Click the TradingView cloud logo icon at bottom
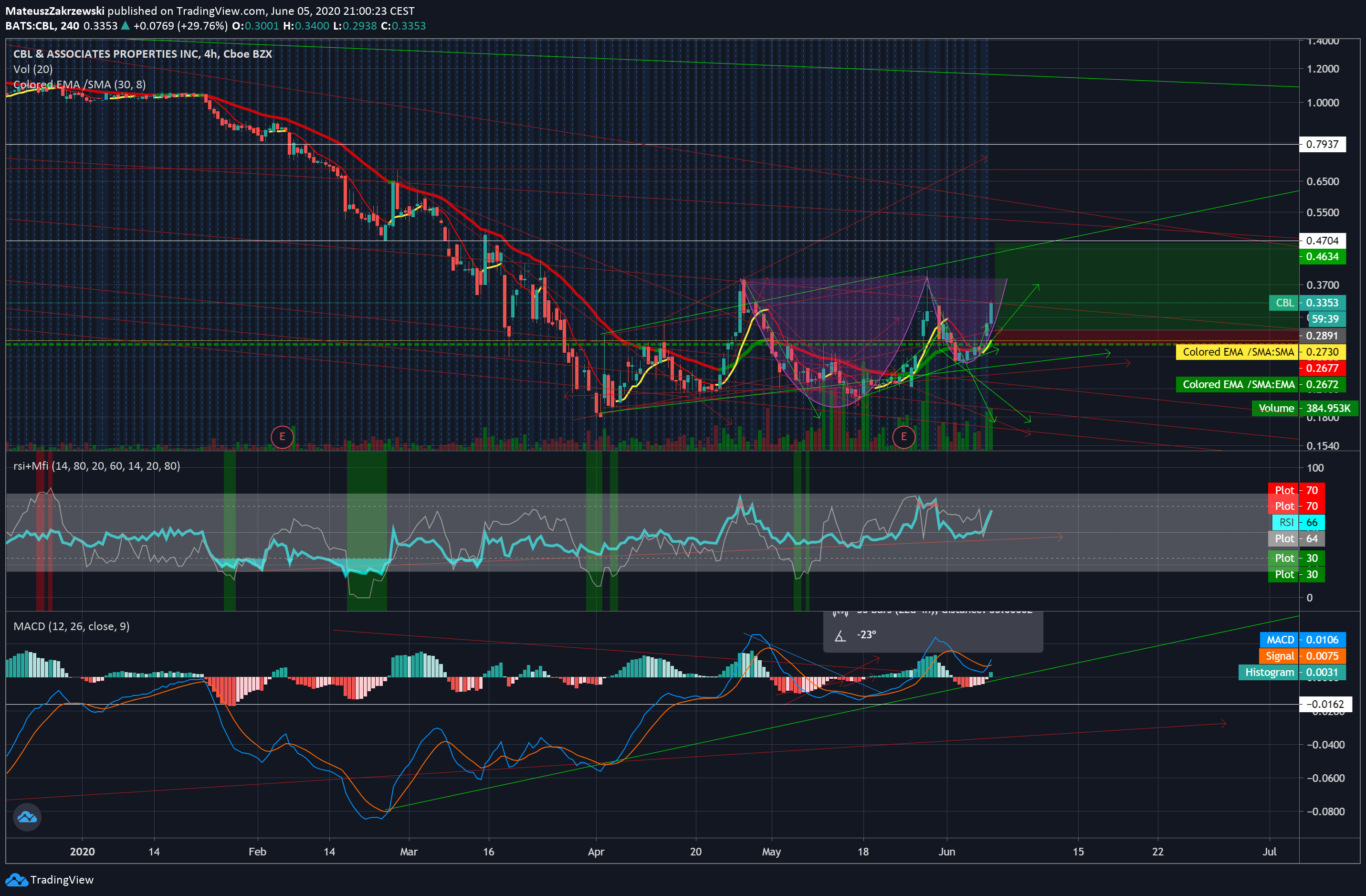Screen dimensions: 1366x896 16,880
